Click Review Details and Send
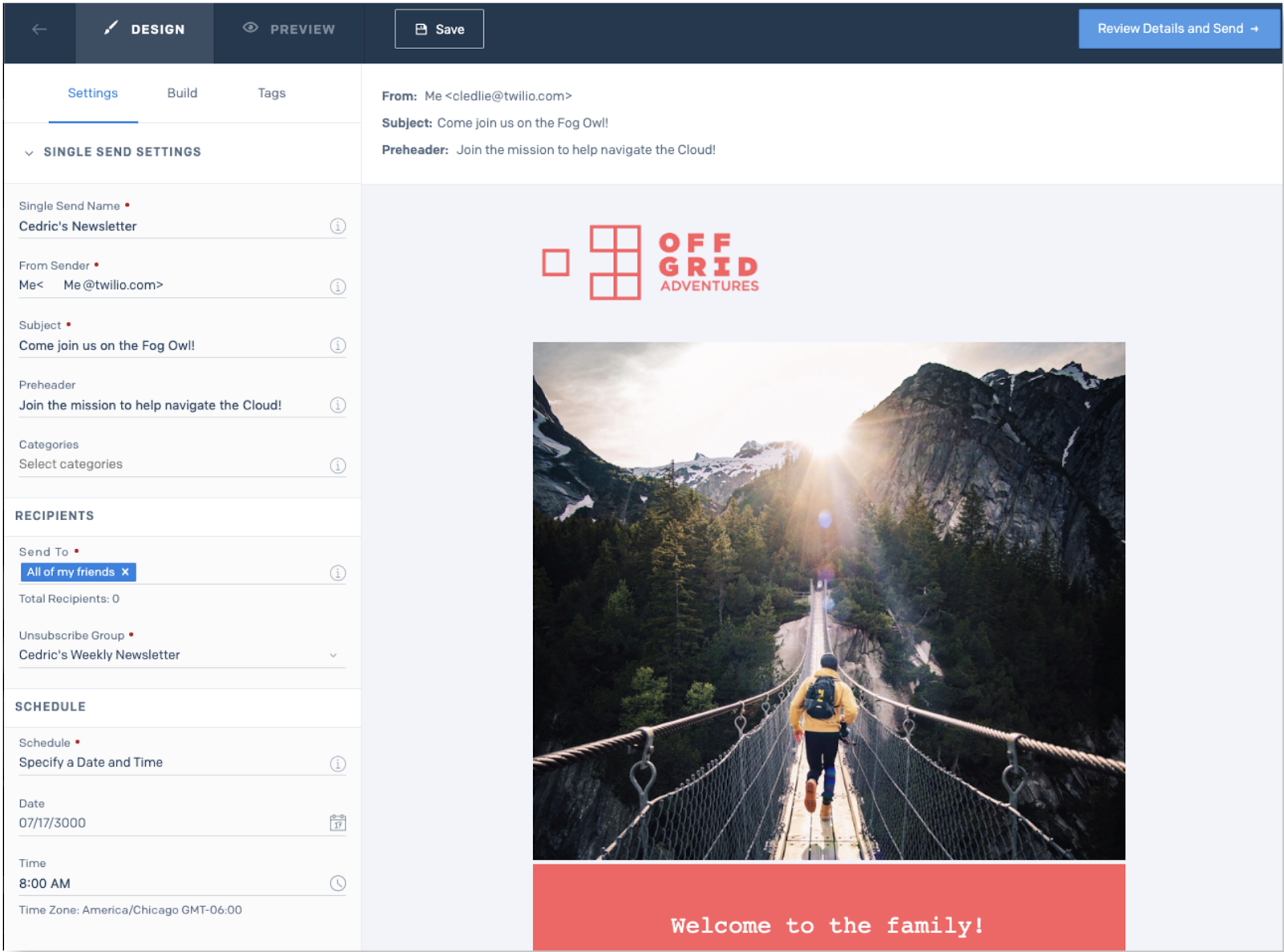1284x952 pixels. [x=1178, y=28]
